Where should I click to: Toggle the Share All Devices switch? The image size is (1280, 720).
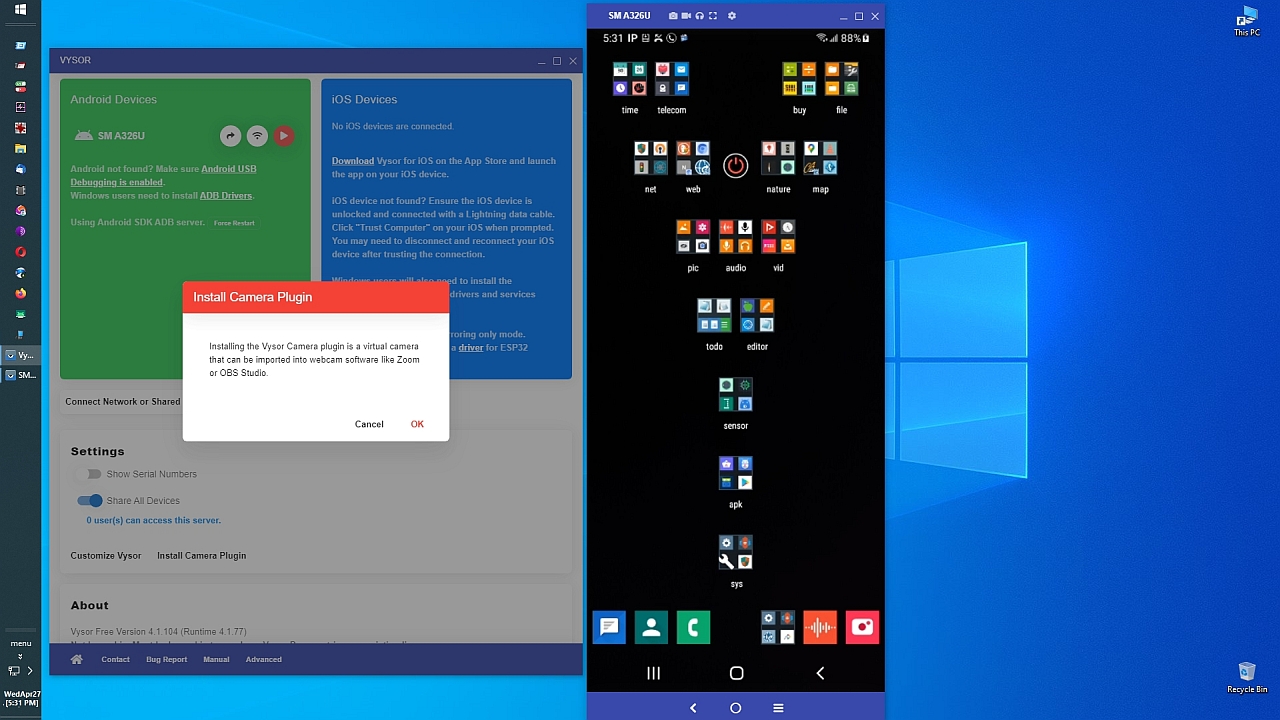pyautogui.click(x=90, y=501)
